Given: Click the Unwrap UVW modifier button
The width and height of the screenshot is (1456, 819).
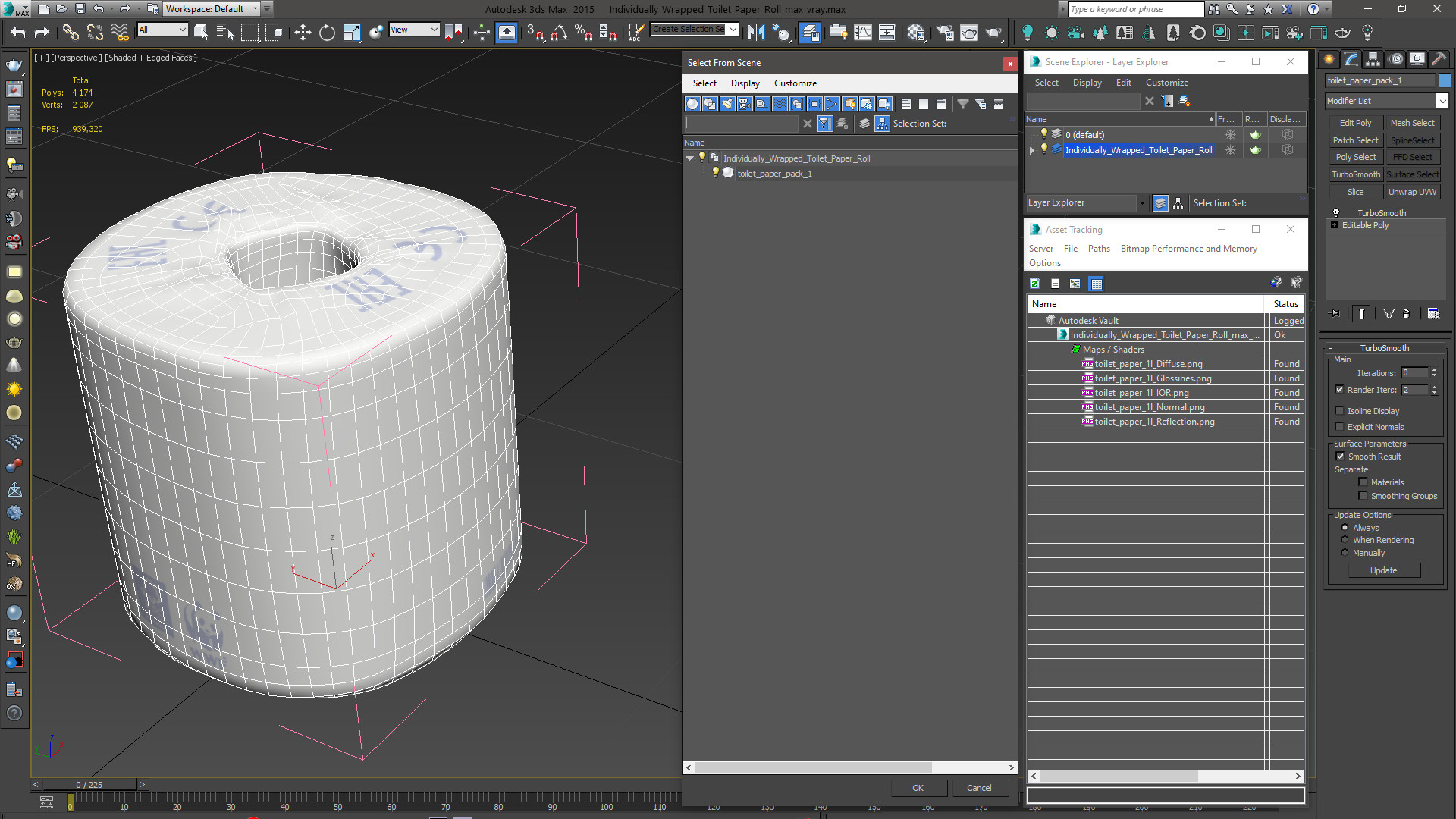Looking at the screenshot, I should pos(1412,192).
